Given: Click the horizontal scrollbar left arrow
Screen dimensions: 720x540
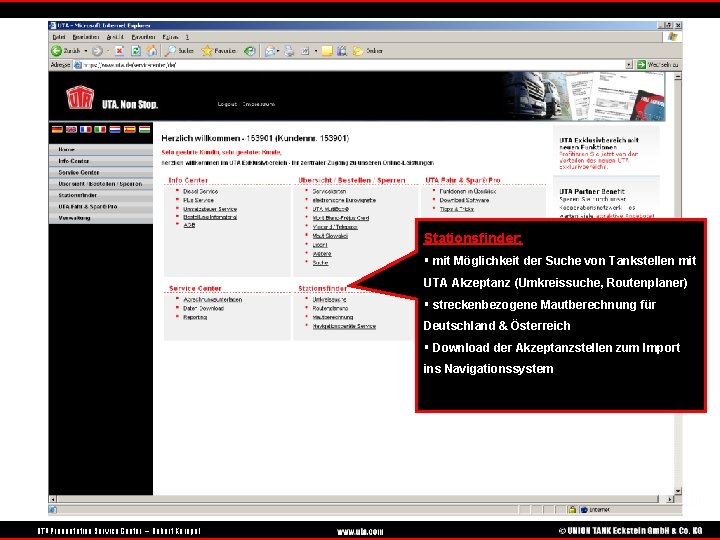Looking at the screenshot, I should [x=53, y=499].
